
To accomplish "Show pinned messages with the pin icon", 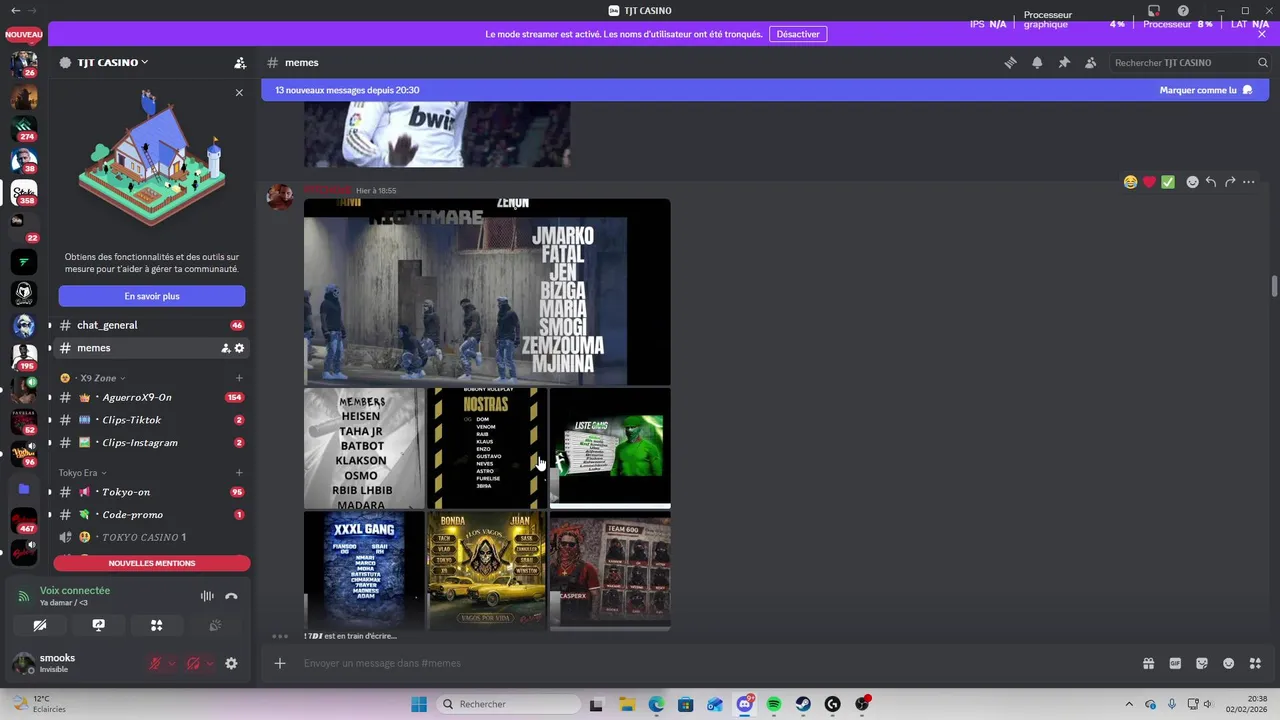I will [1064, 62].
